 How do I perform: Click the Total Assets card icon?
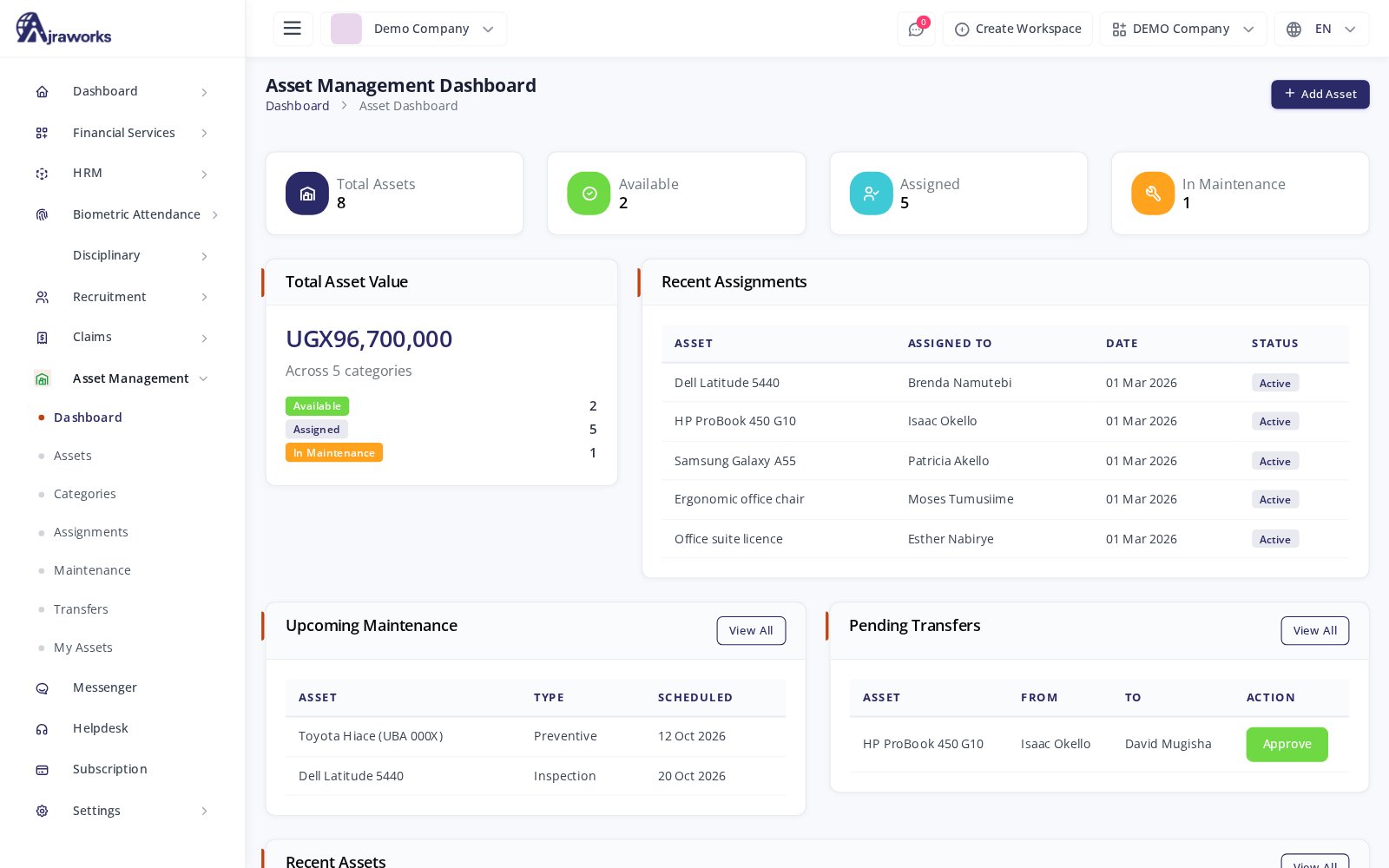[x=307, y=194]
